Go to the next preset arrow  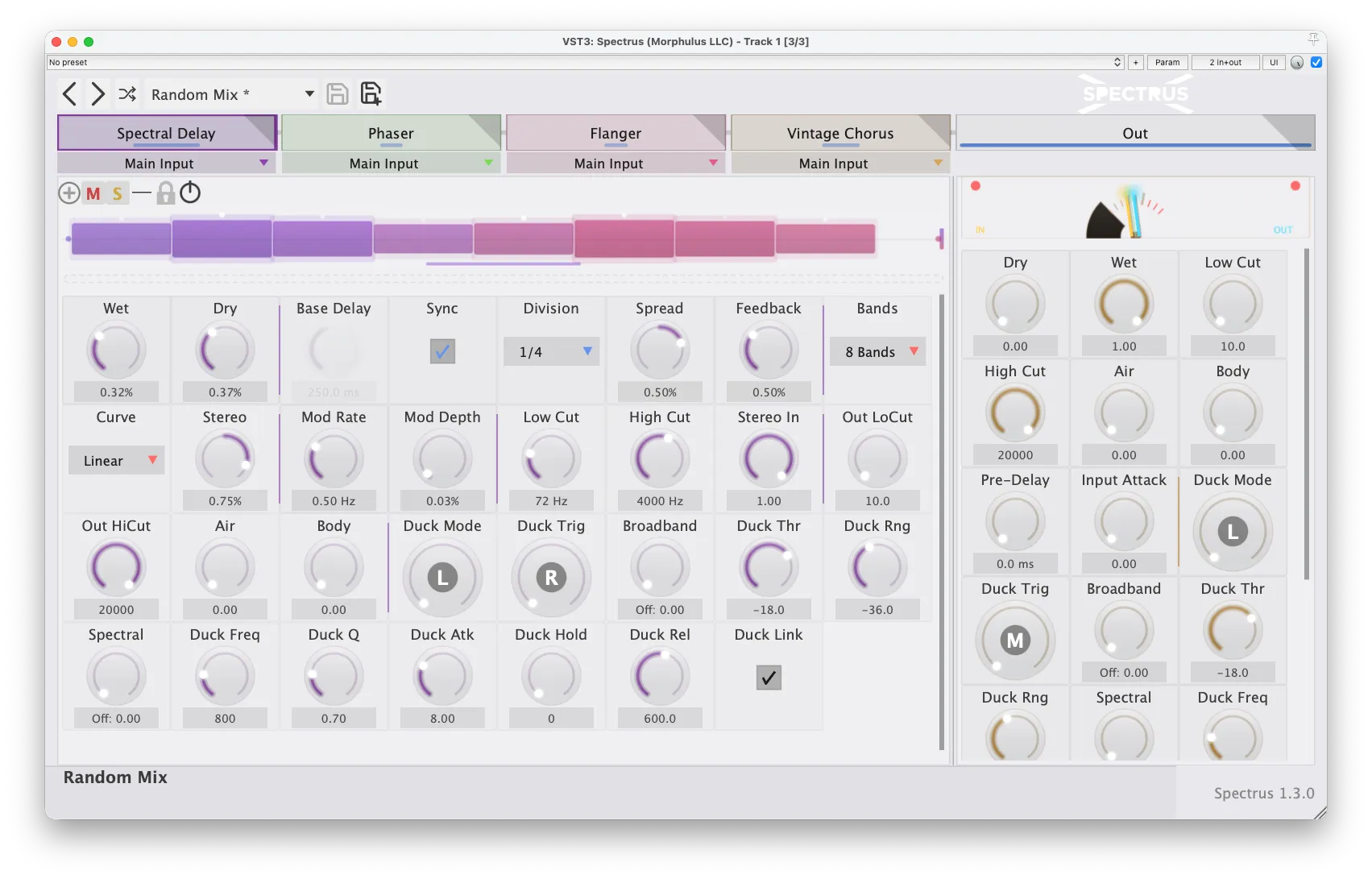click(97, 94)
